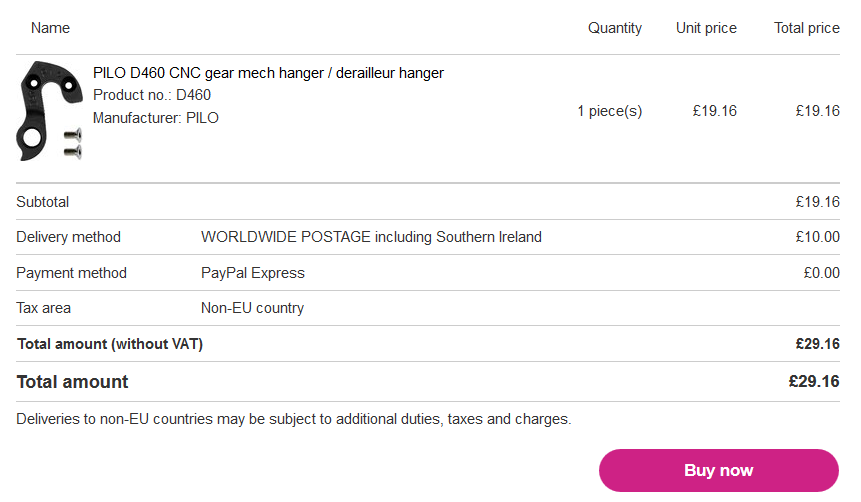Click the 1 piece(s) quantity value
This screenshot has height=502, width=861.
pyautogui.click(x=609, y=111)
